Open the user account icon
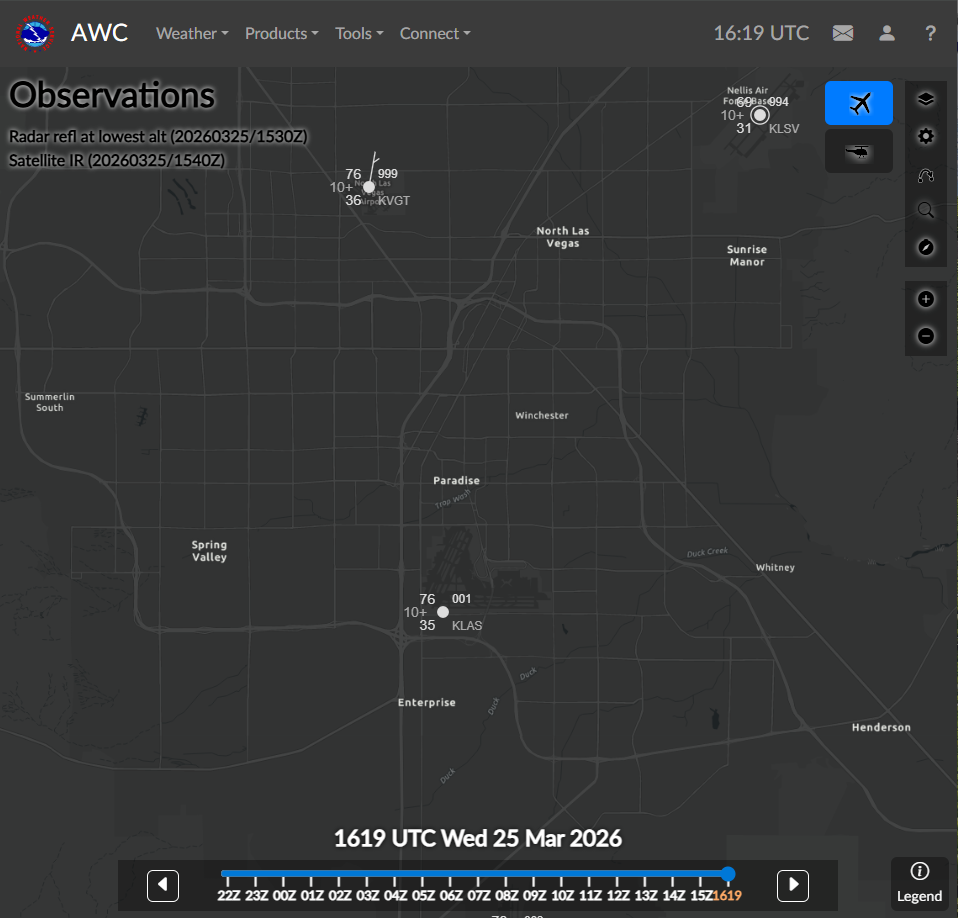 pos(886,33)
